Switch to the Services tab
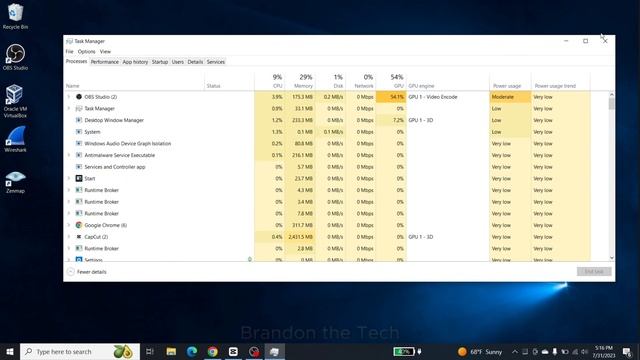This screenshot has height=360, width=640. (x=216, y=62)
